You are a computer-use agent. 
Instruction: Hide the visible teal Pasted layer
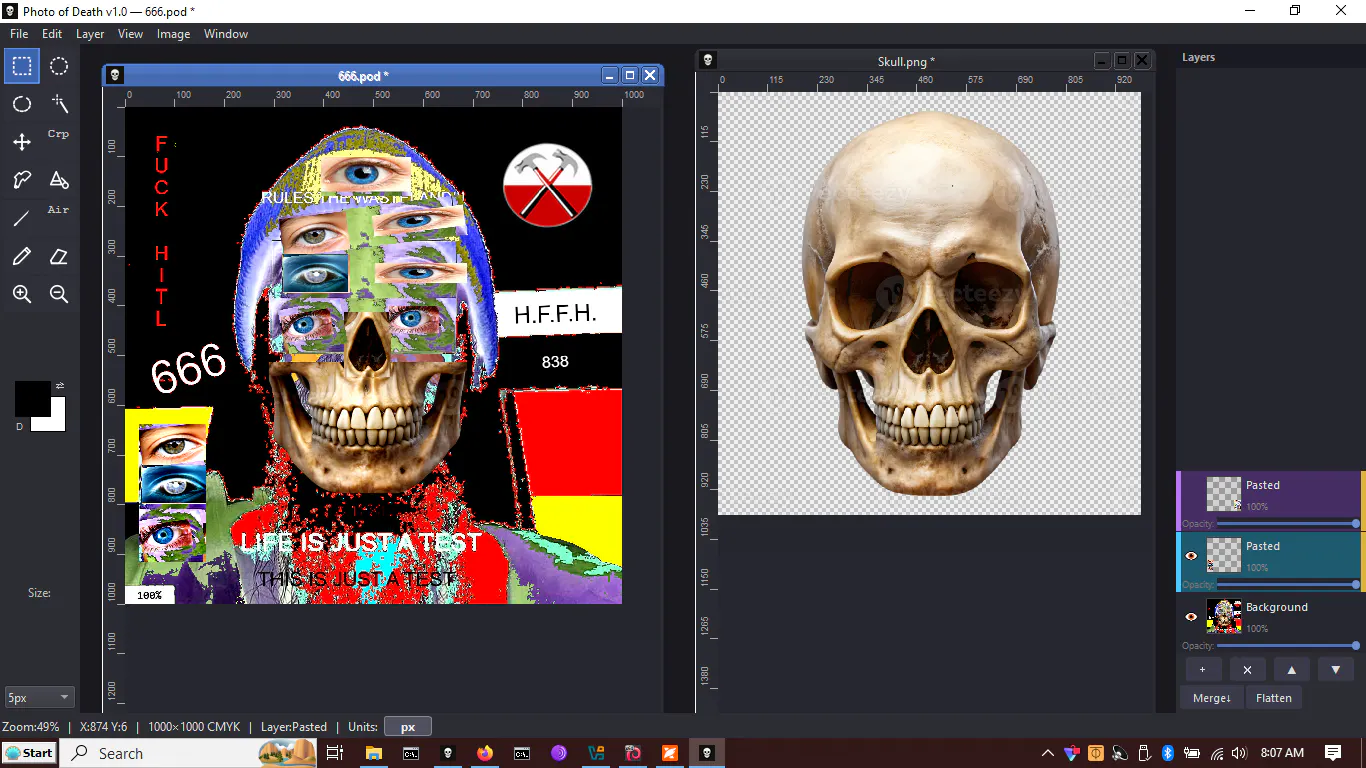pyautogui.click(x=1191, y=556)
